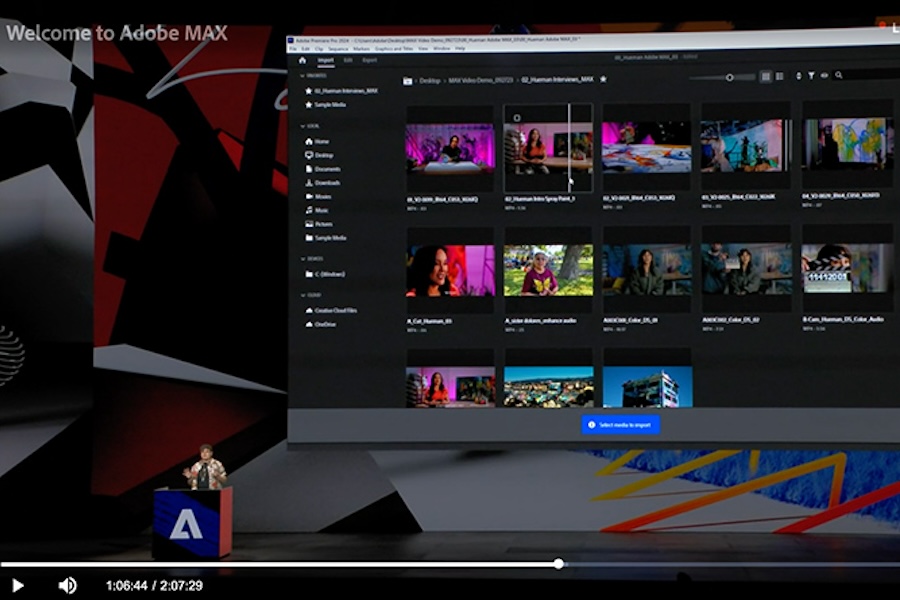Select the sister outdoors enhance audio clip
Image resolution: width=900 pixels, height=600 pixels.
pyautogui.click(x=549, y=270)
